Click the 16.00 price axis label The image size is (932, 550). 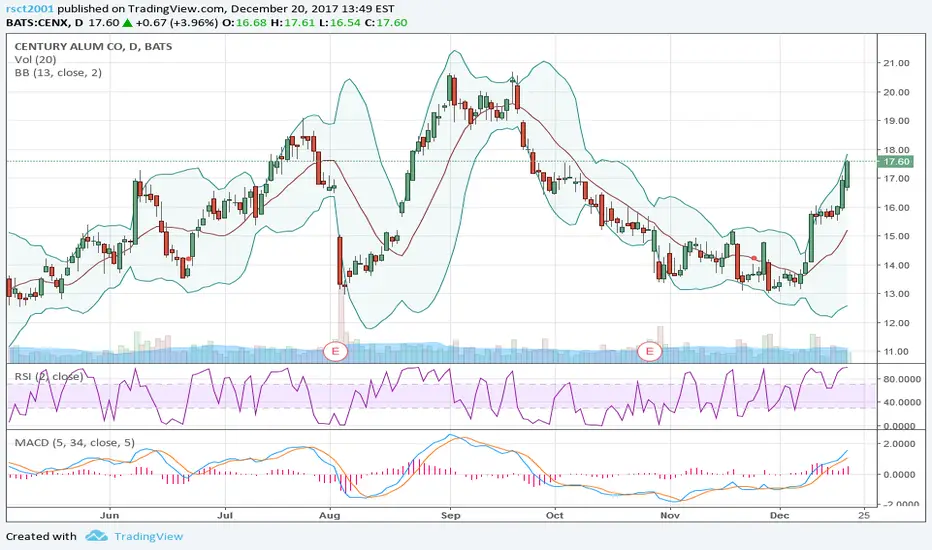[896, 208]
